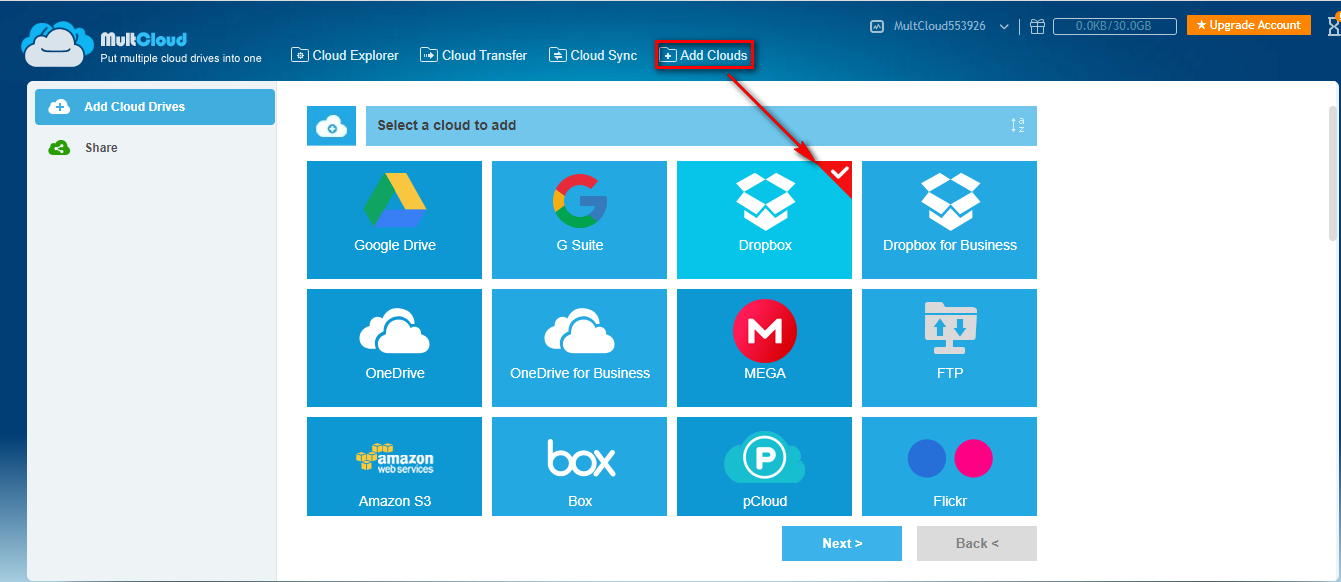Click the Next button
This screenshot has width=1341, height=582.
842,544
